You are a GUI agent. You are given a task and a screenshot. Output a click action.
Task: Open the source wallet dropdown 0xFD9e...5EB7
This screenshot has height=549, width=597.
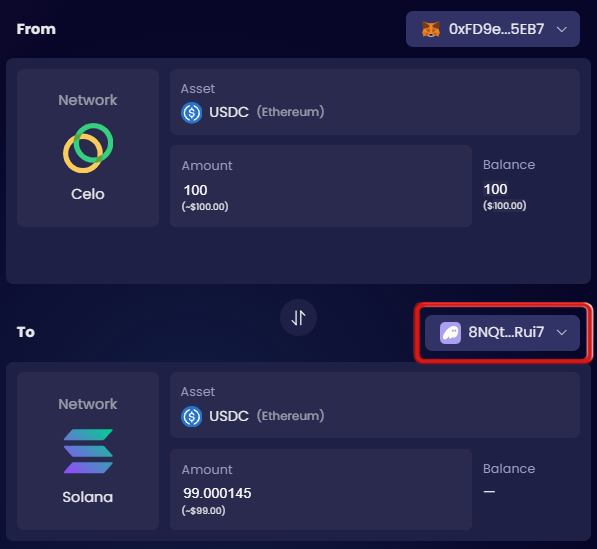(493, 29)
